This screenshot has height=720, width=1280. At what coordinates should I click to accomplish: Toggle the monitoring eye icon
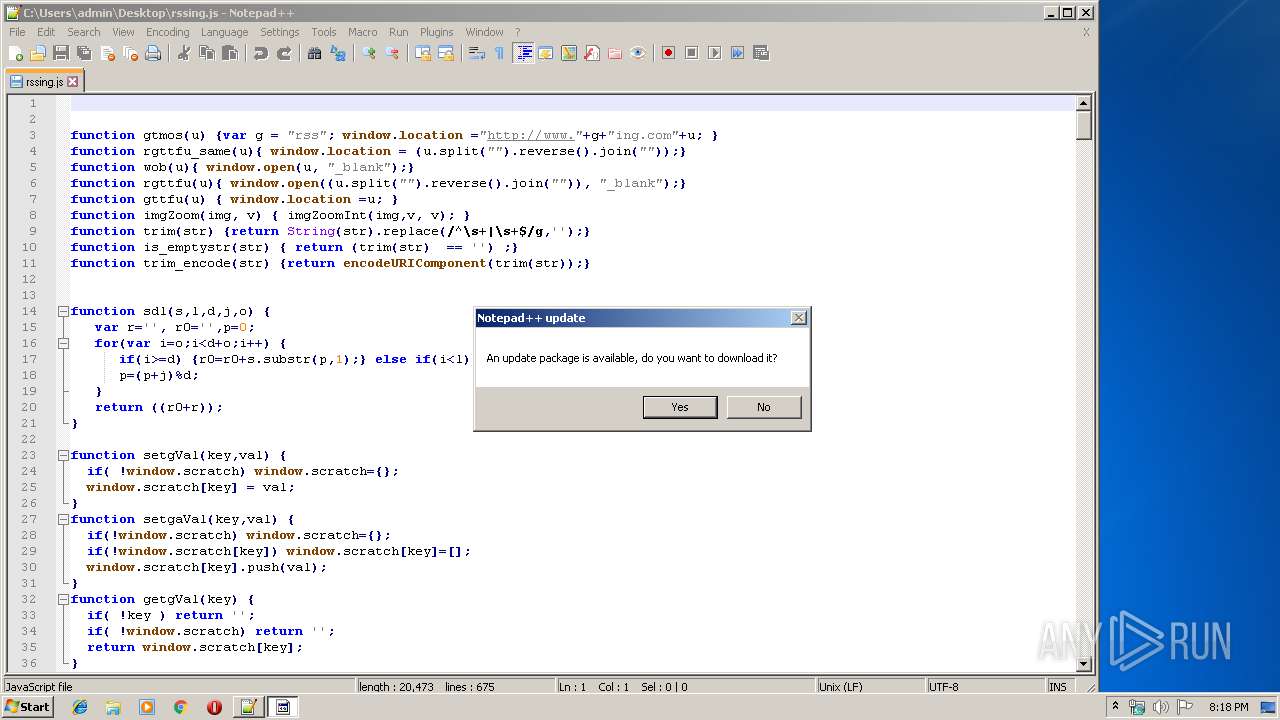[638, 53]
